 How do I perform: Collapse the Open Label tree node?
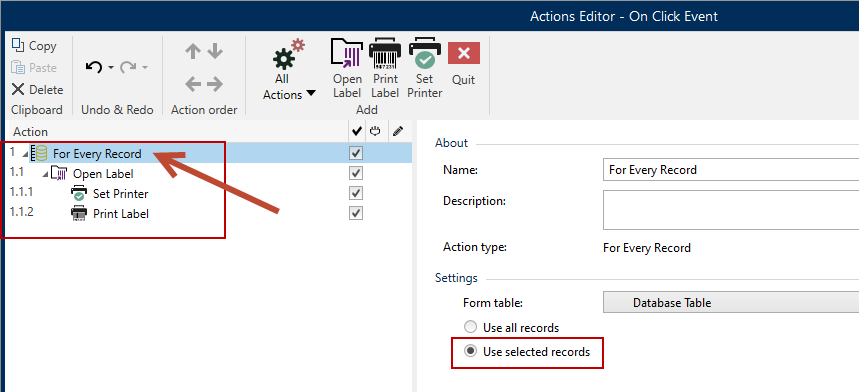point(45,175)
